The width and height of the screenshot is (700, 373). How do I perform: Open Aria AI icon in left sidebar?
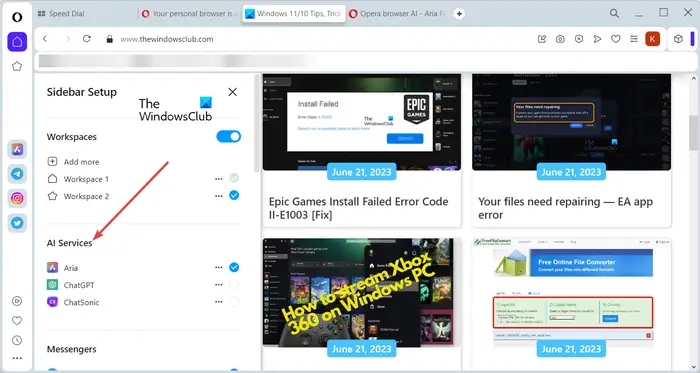17,149
